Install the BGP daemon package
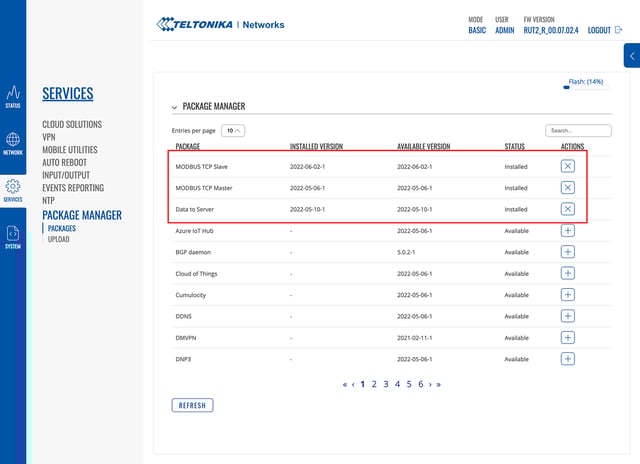 [x=567, y=252]
